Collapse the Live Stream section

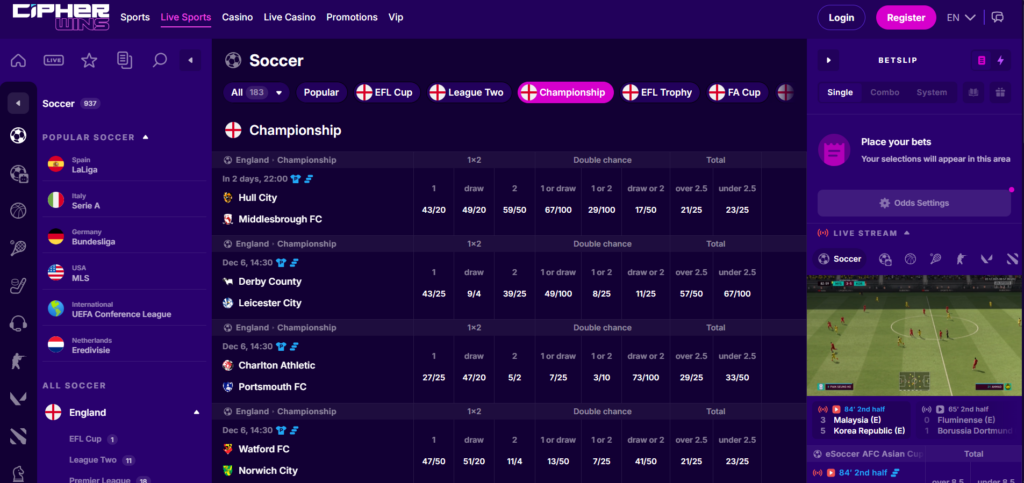coord(906,233)
